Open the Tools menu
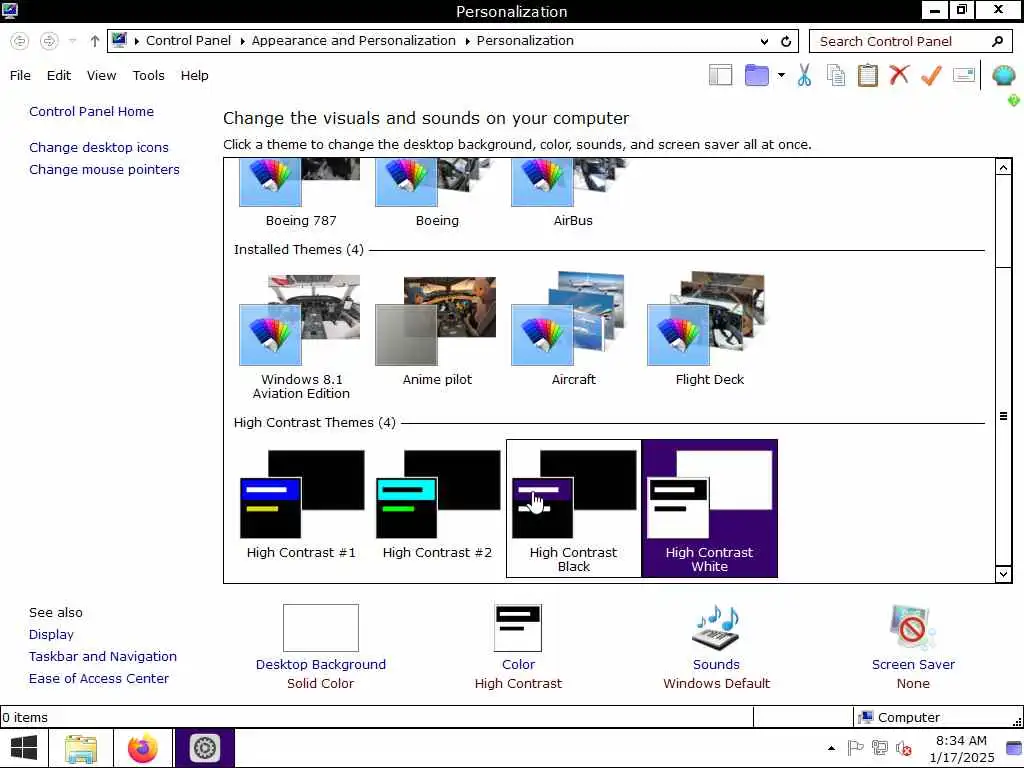 (x=148, y=76)
